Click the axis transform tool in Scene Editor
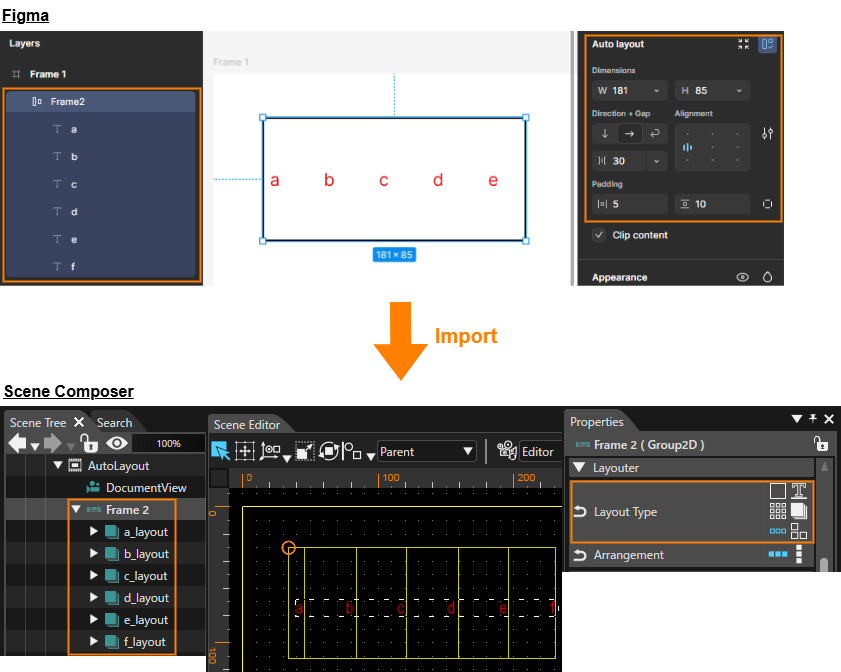841x672 pixels. (x=270, y=451)
